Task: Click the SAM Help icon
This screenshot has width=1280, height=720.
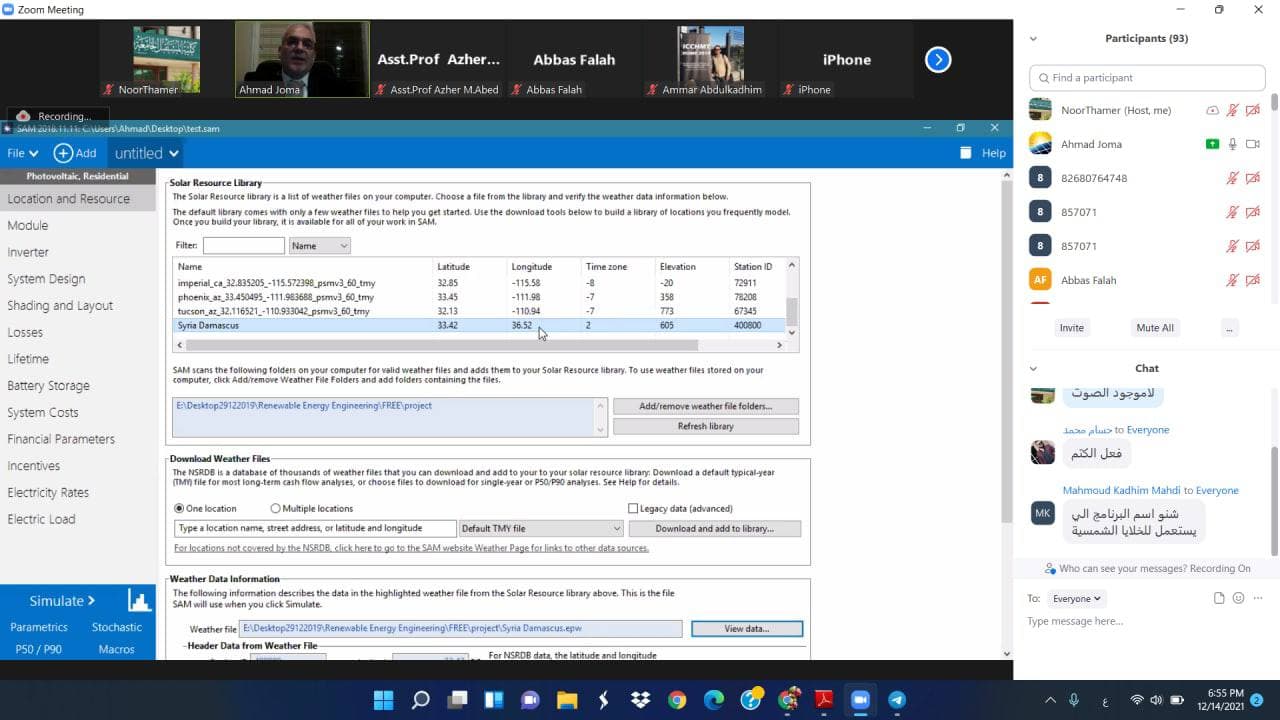Action: point(965,153)
